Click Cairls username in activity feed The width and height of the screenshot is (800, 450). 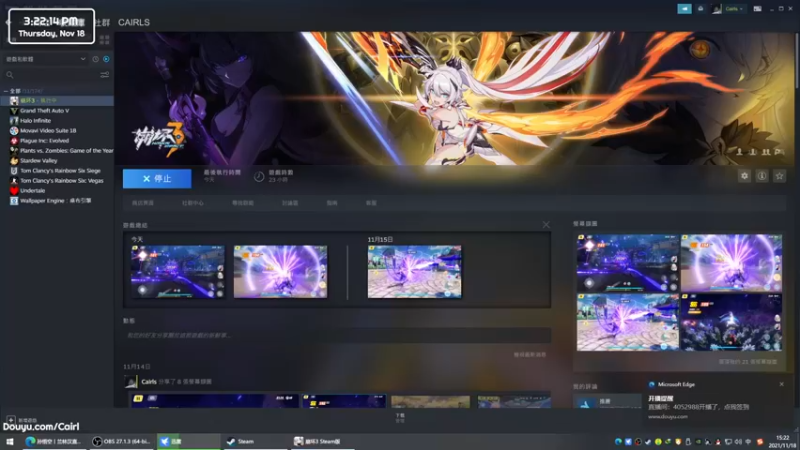[149, 382]
